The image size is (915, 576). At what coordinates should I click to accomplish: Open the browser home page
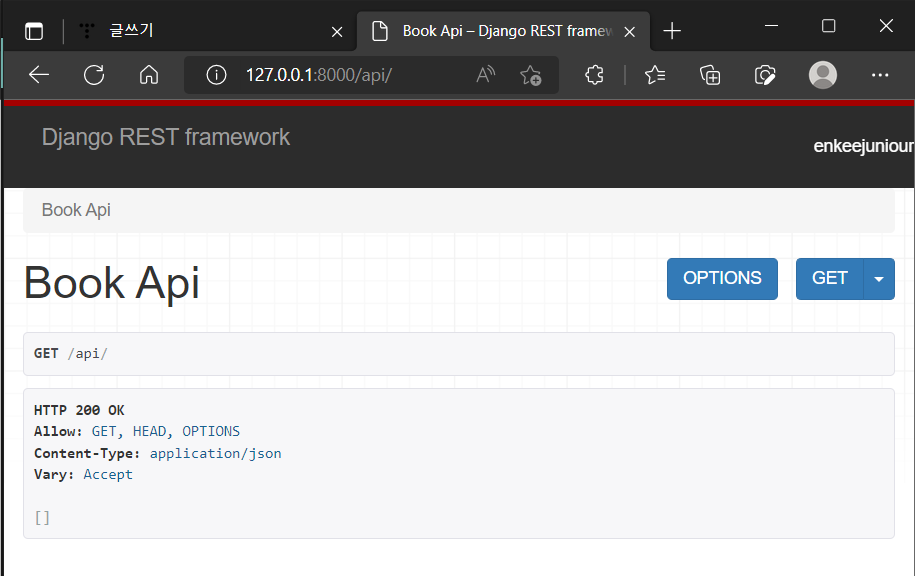[149, 75]
